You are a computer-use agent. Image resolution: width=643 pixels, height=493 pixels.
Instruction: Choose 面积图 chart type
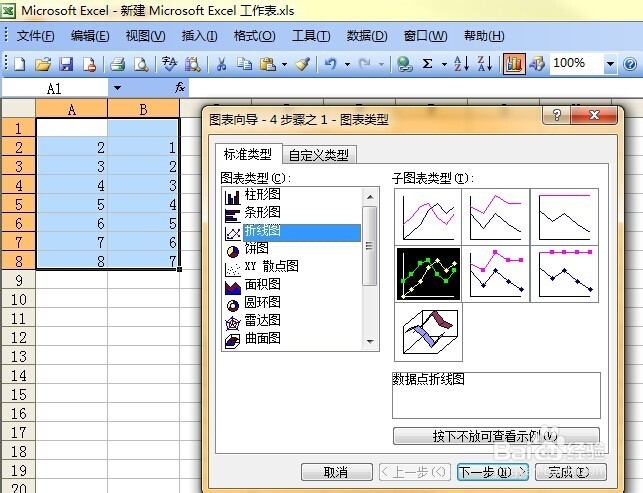[262, 284]
